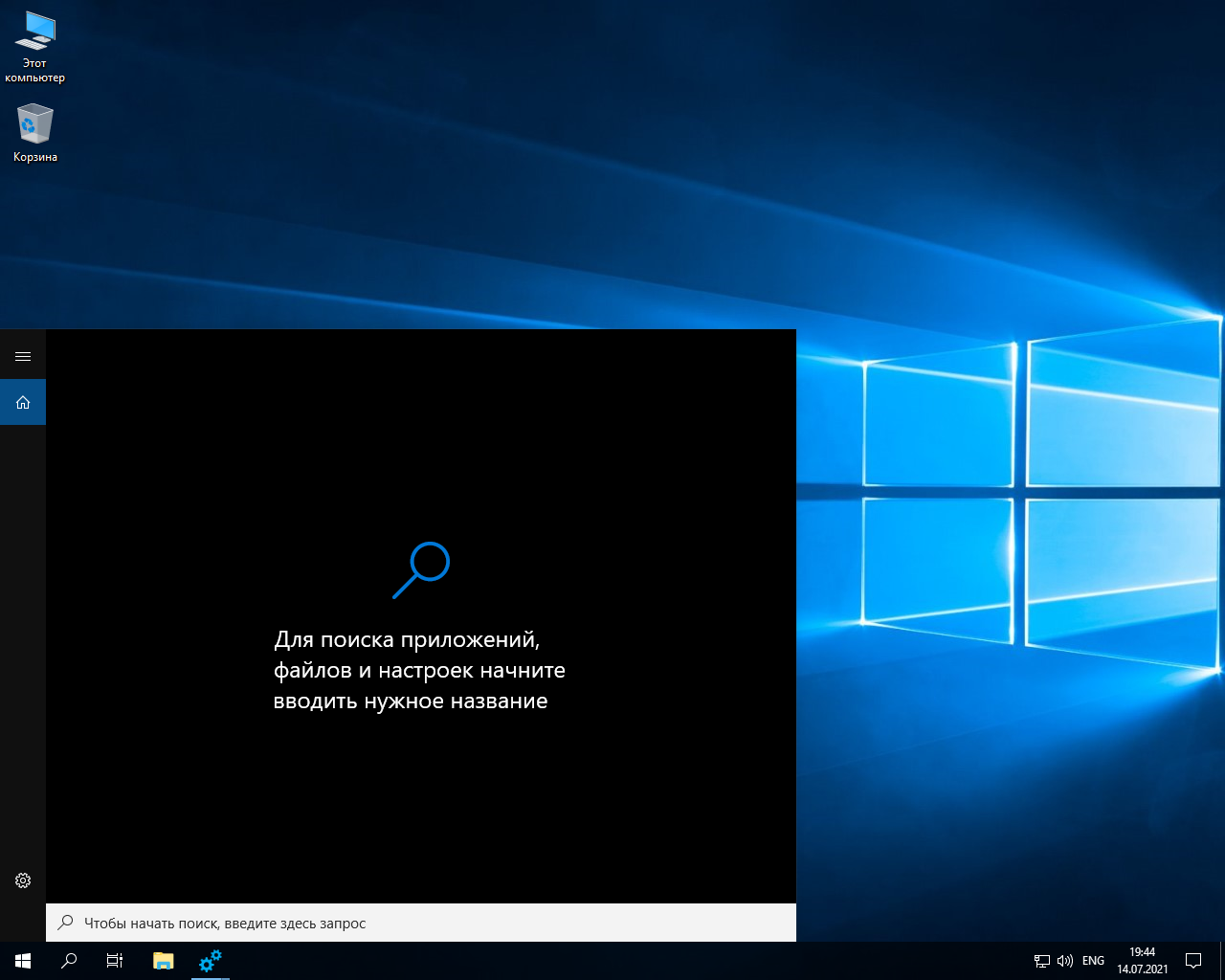Toggle the taskbar search magnifier button
Viewport: 1225px width, 980px height.
tap(69, 961)
